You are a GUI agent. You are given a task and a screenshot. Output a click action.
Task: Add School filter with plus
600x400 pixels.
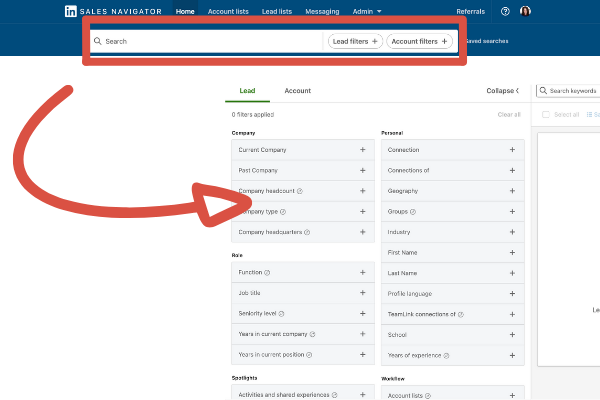(x=512, y=335)
